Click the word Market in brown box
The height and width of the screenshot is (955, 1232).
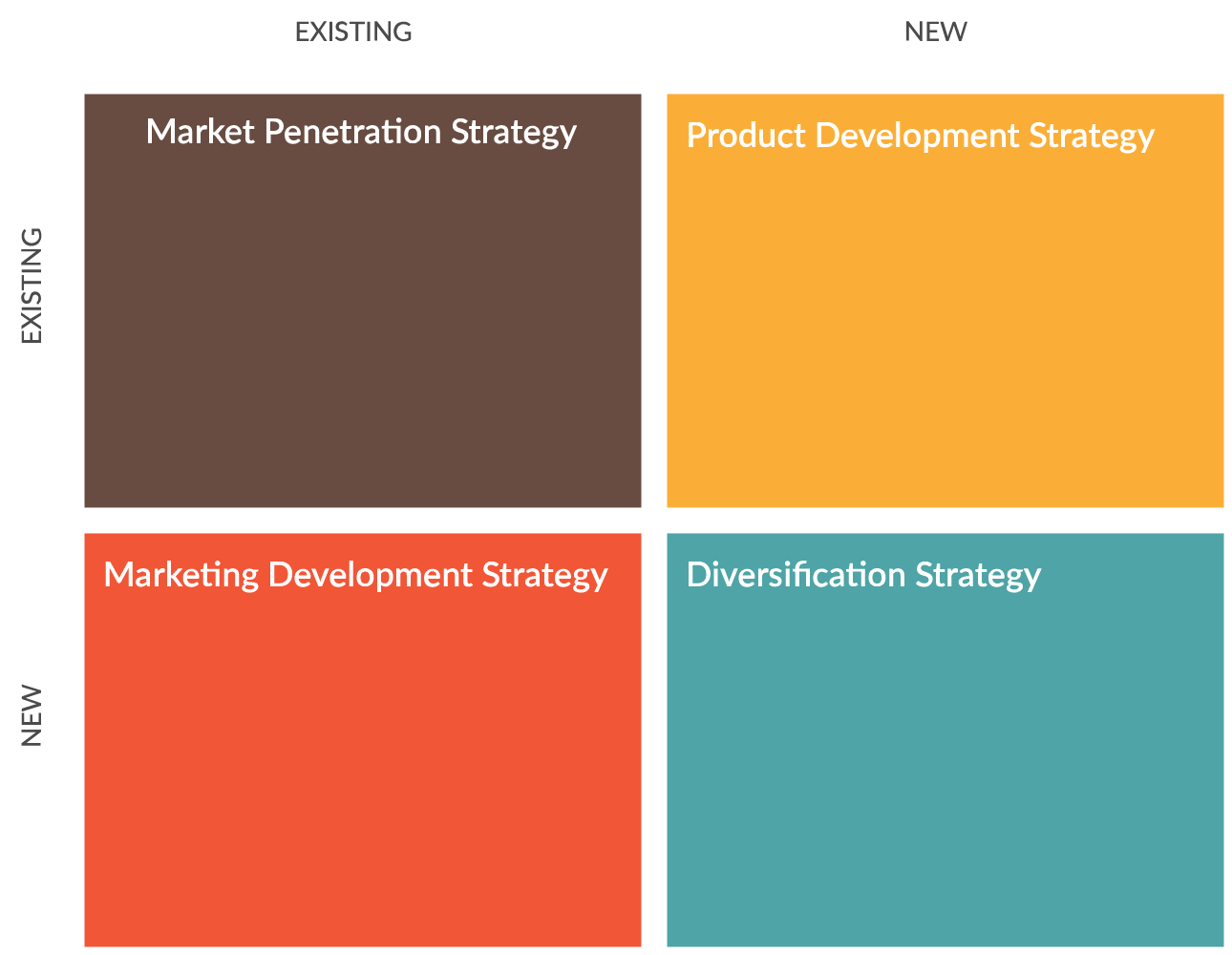click(x=201, y=132)
